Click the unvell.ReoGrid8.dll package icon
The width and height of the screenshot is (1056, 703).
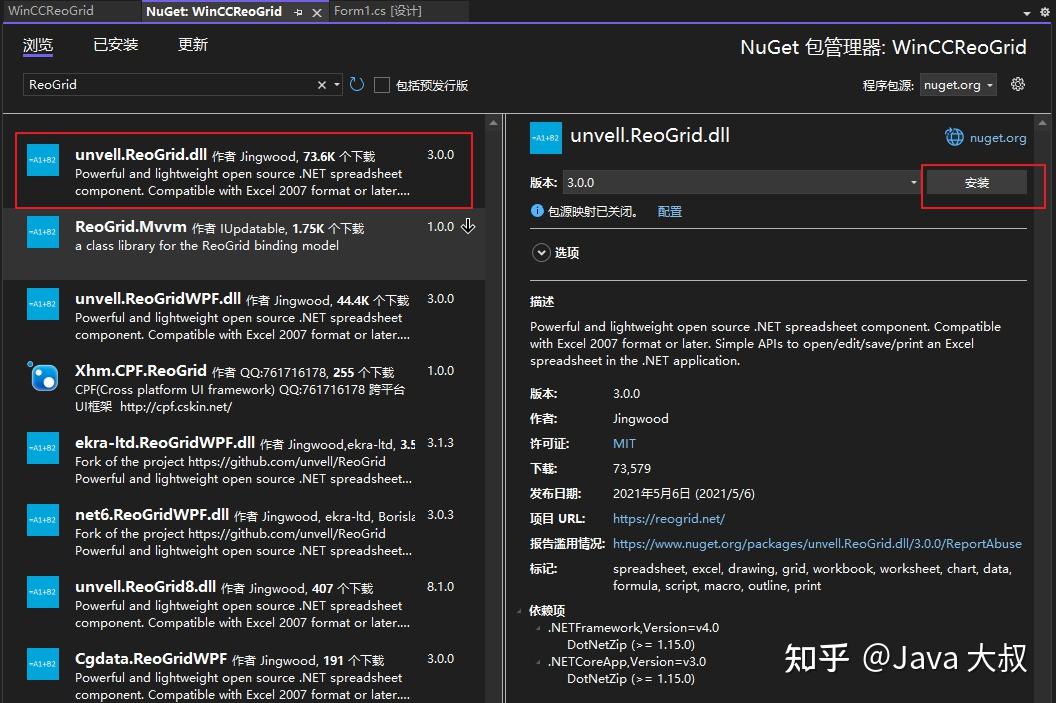(43, 594)
